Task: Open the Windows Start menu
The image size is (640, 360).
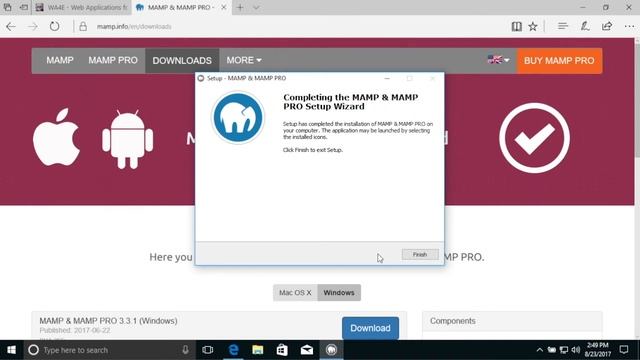Action: coord(11,350)
